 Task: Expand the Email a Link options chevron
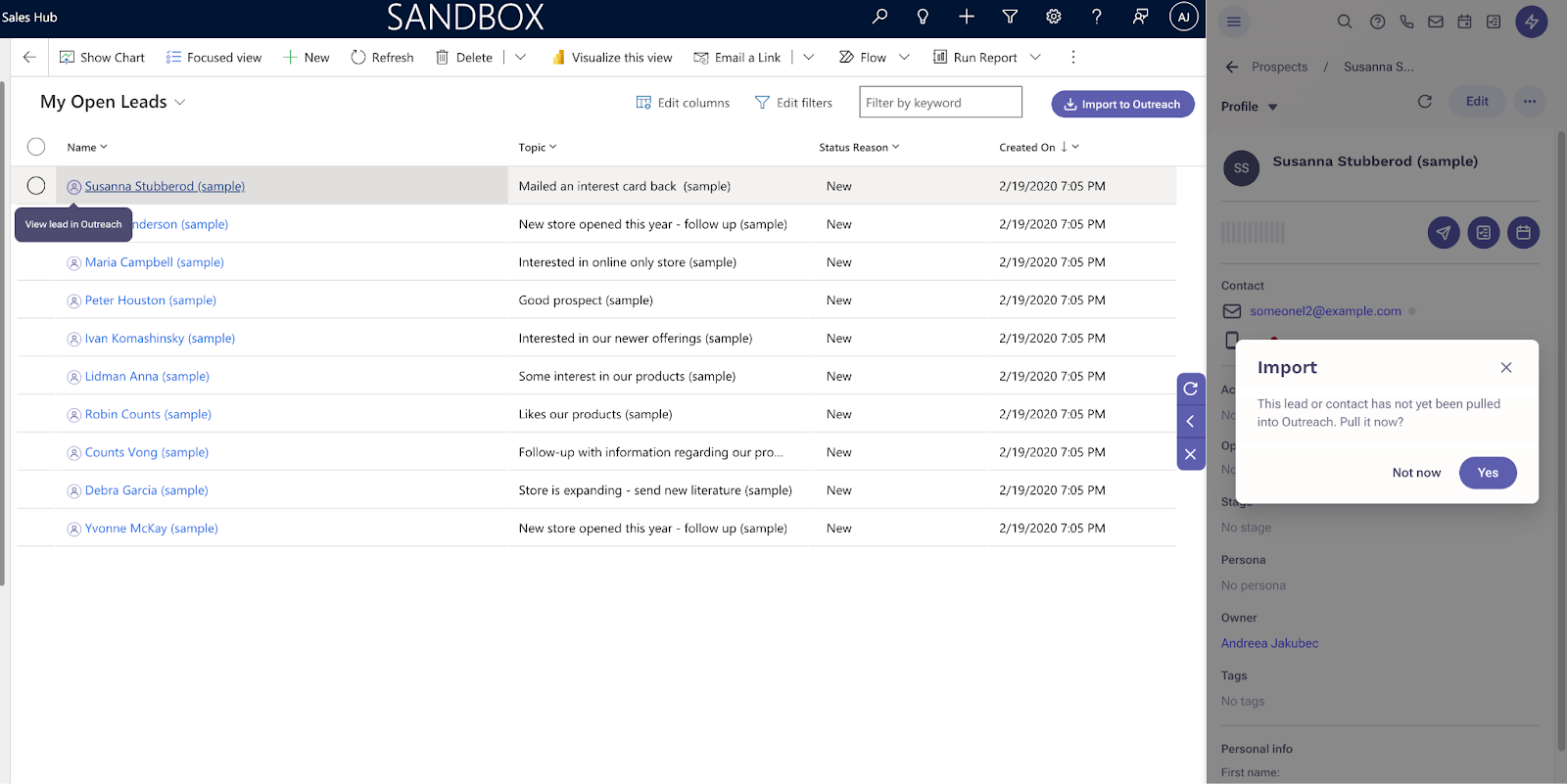(809, 57)
